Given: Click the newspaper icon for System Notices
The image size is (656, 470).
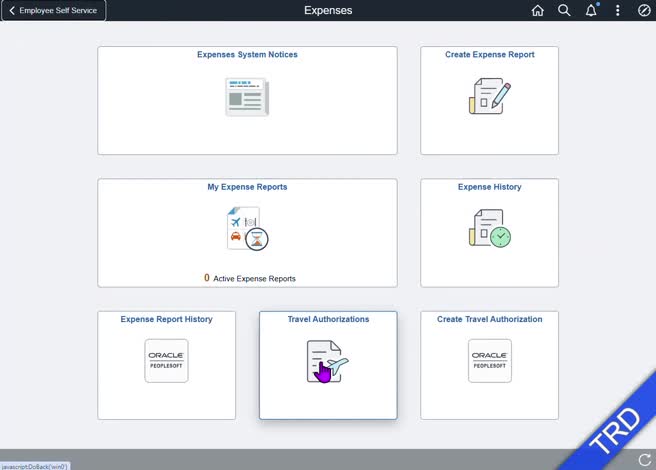Looking at the screenshot, I should point(247,97).
